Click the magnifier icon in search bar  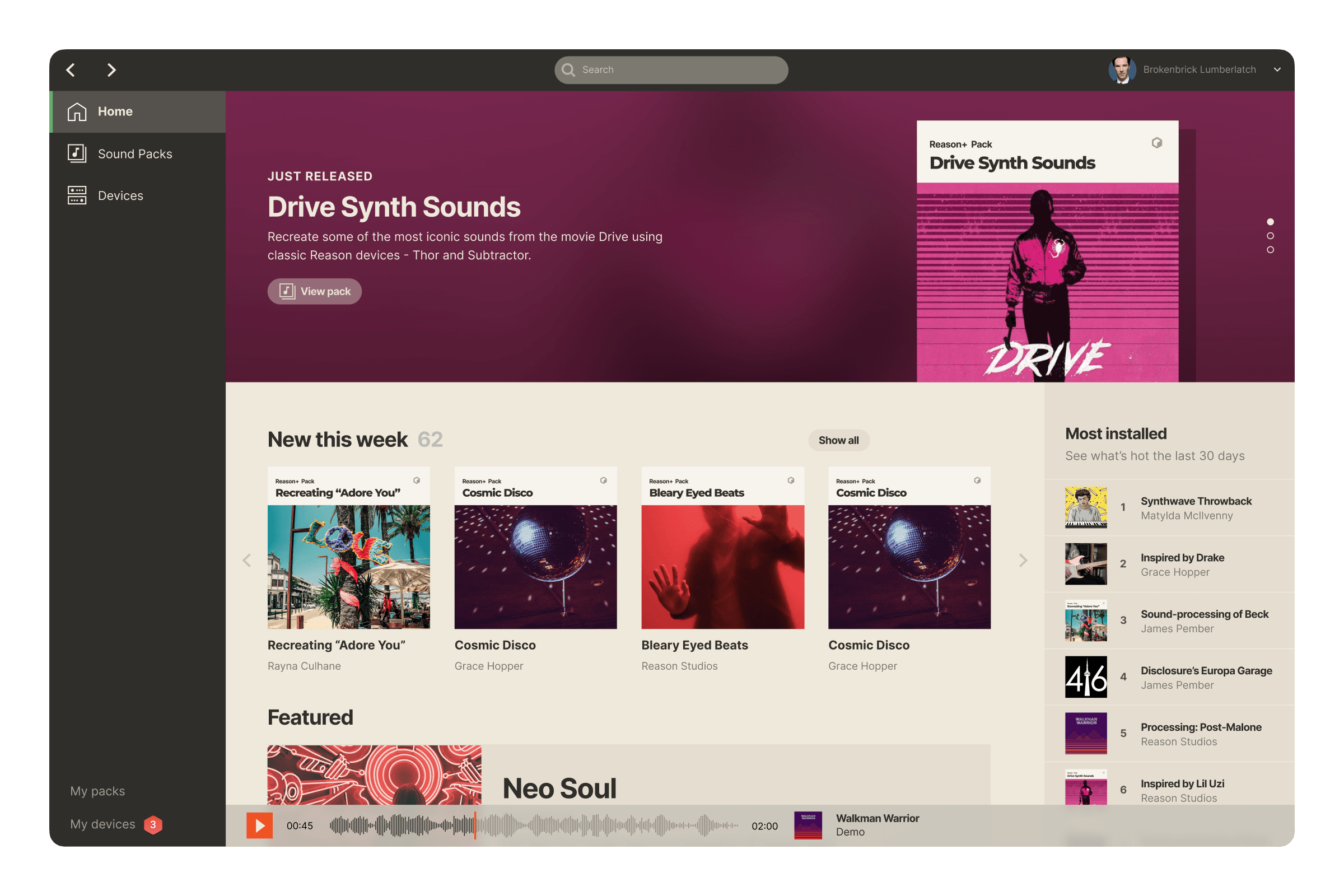coord(568,69)
